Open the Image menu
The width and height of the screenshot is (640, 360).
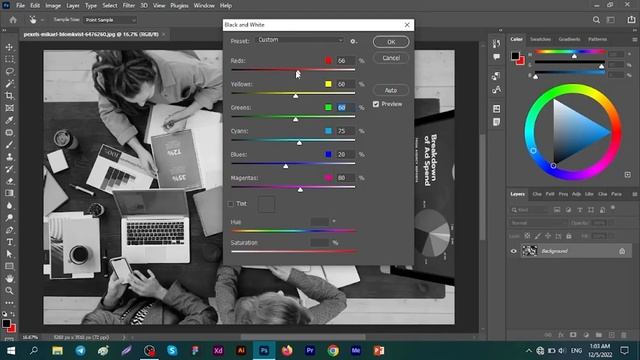53,6
